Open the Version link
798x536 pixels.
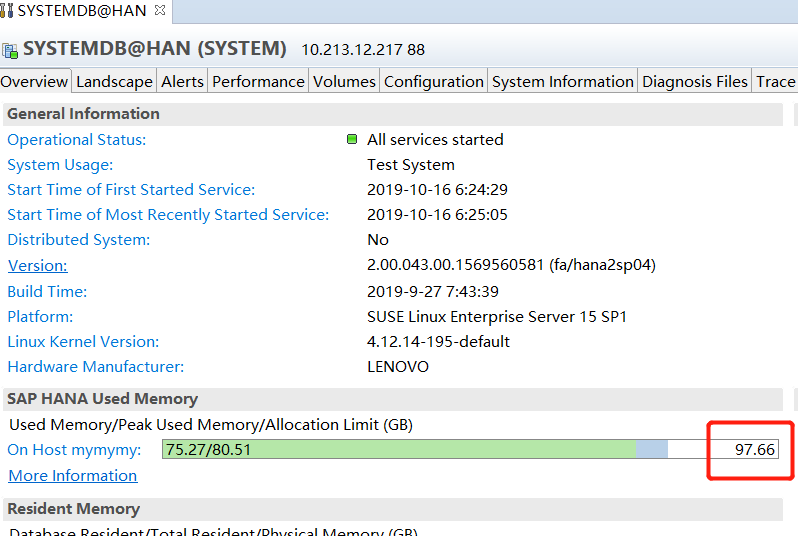point(38,265)
